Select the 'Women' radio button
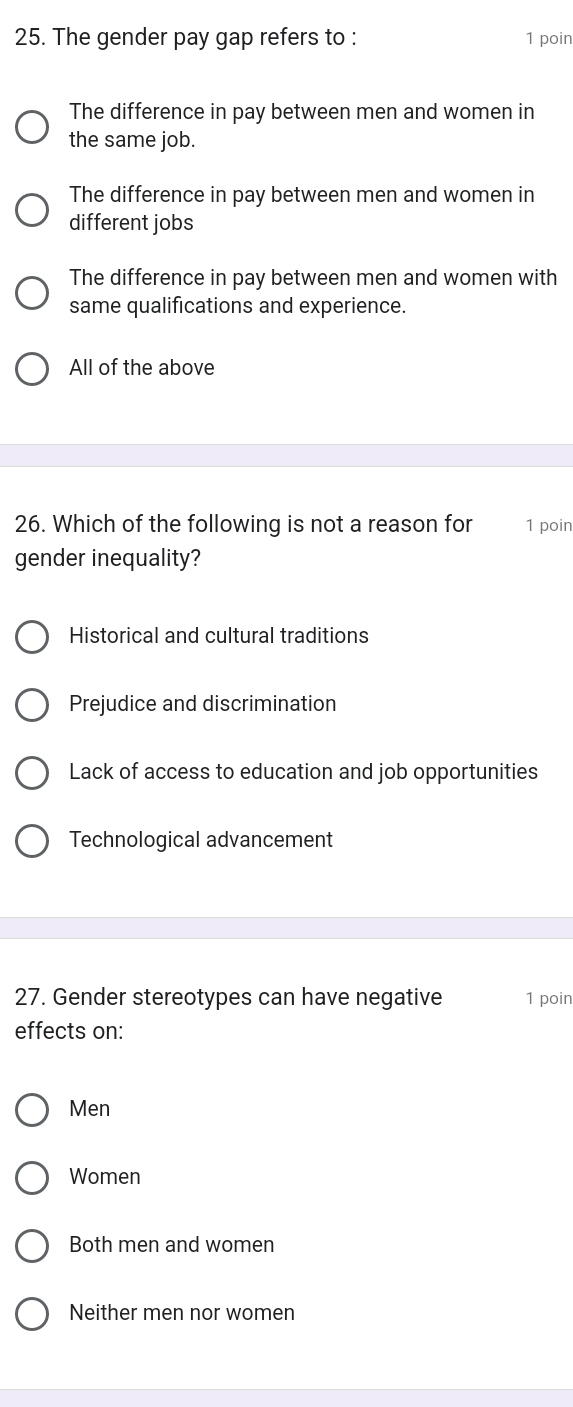The width and height of the screenshot is (573, 1407). point(32,1178)
